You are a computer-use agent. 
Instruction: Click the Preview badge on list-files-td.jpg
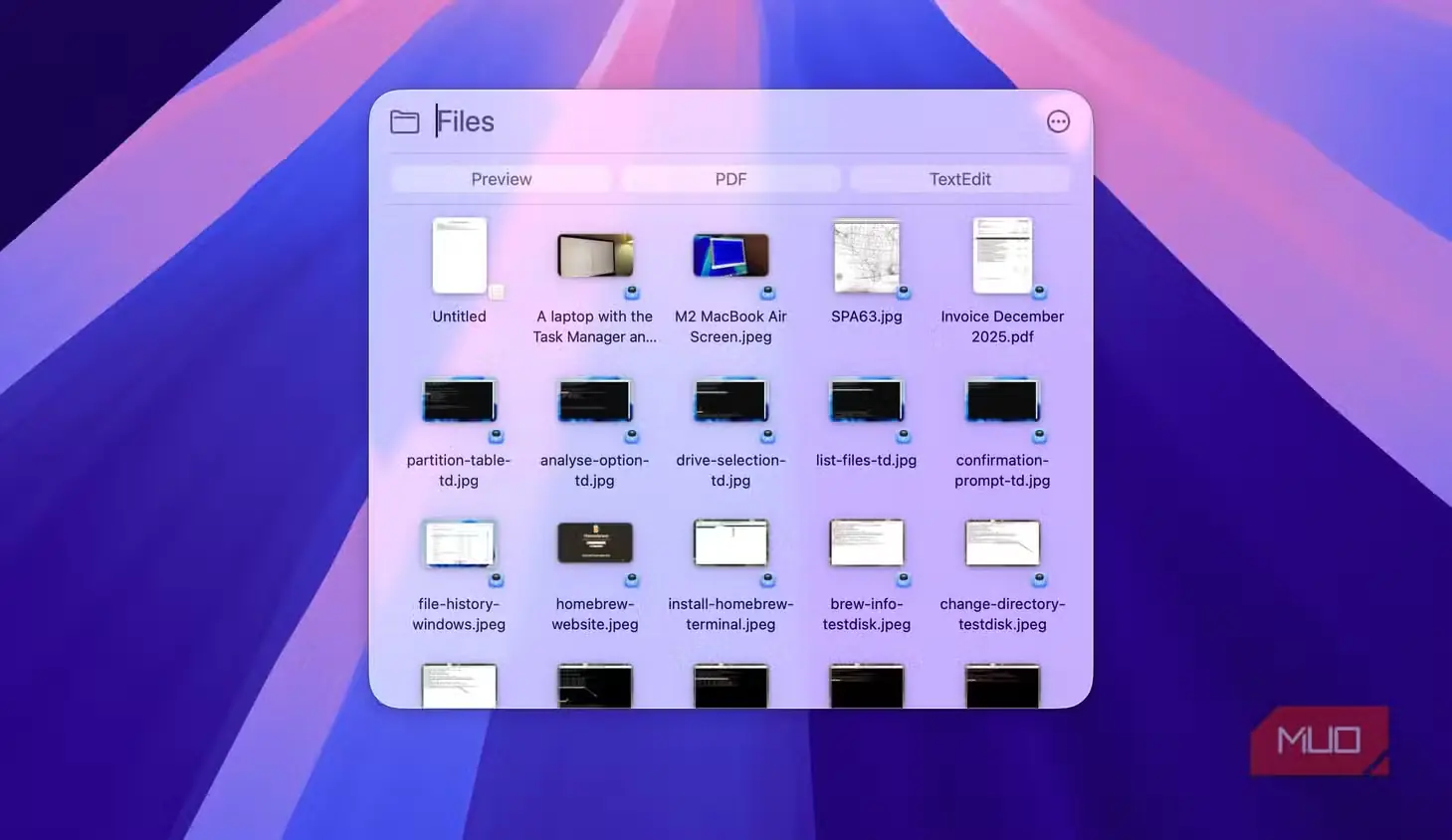pyautogui.click(x=904, y=436)
